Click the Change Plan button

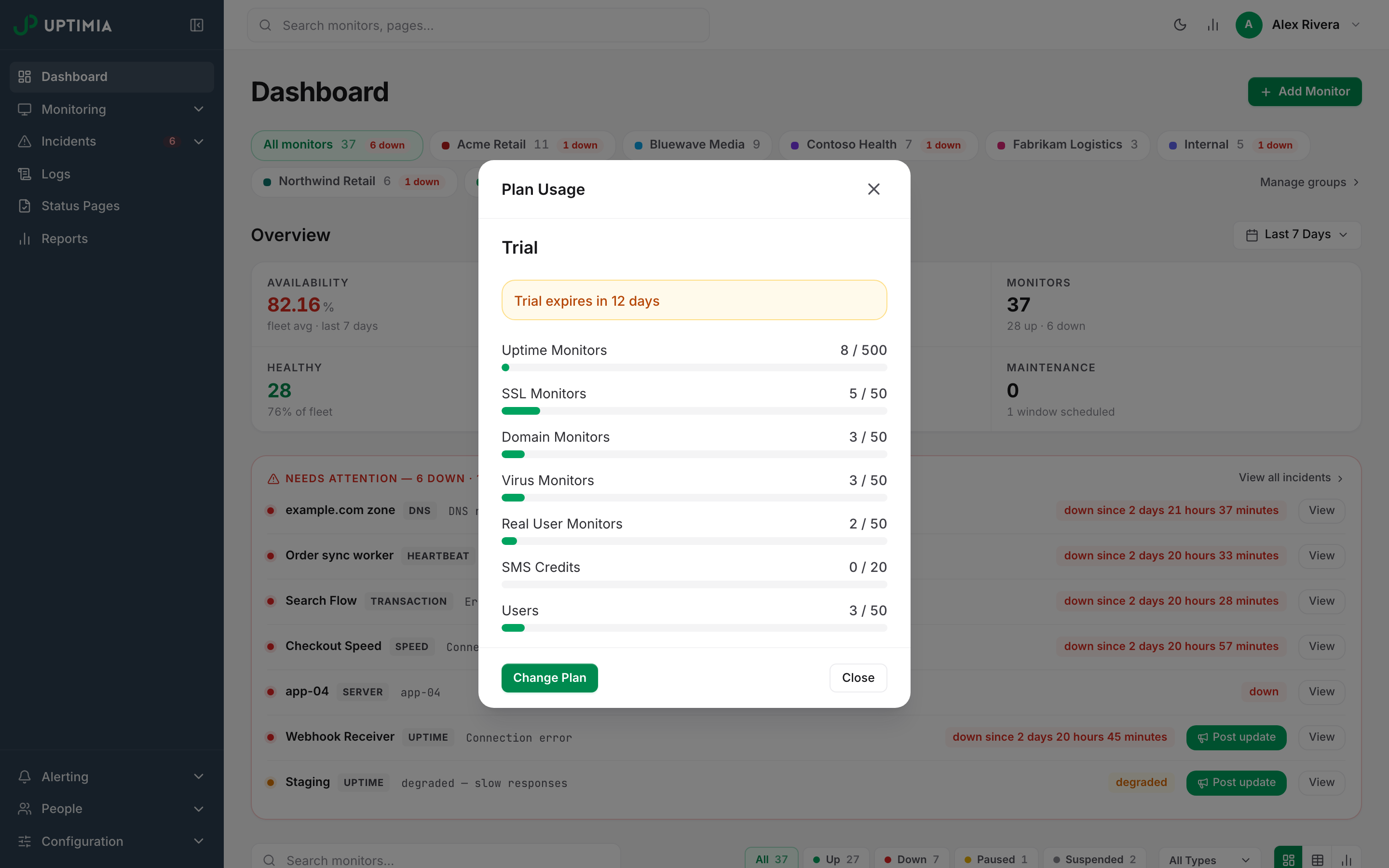pyautogui.click(x=549, y=678)
